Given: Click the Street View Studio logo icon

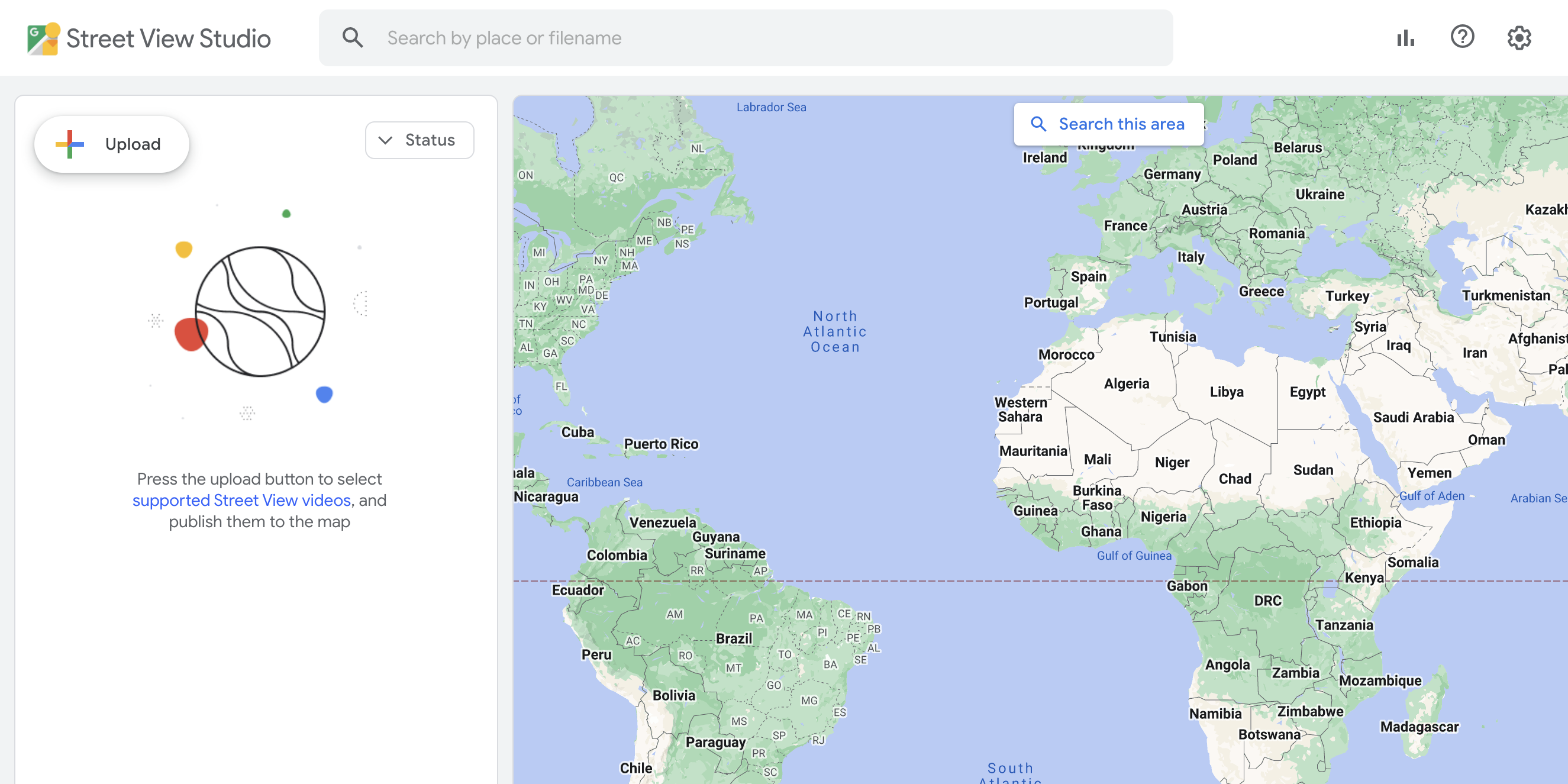Looking at the screenshot, I should coord(43,38).
